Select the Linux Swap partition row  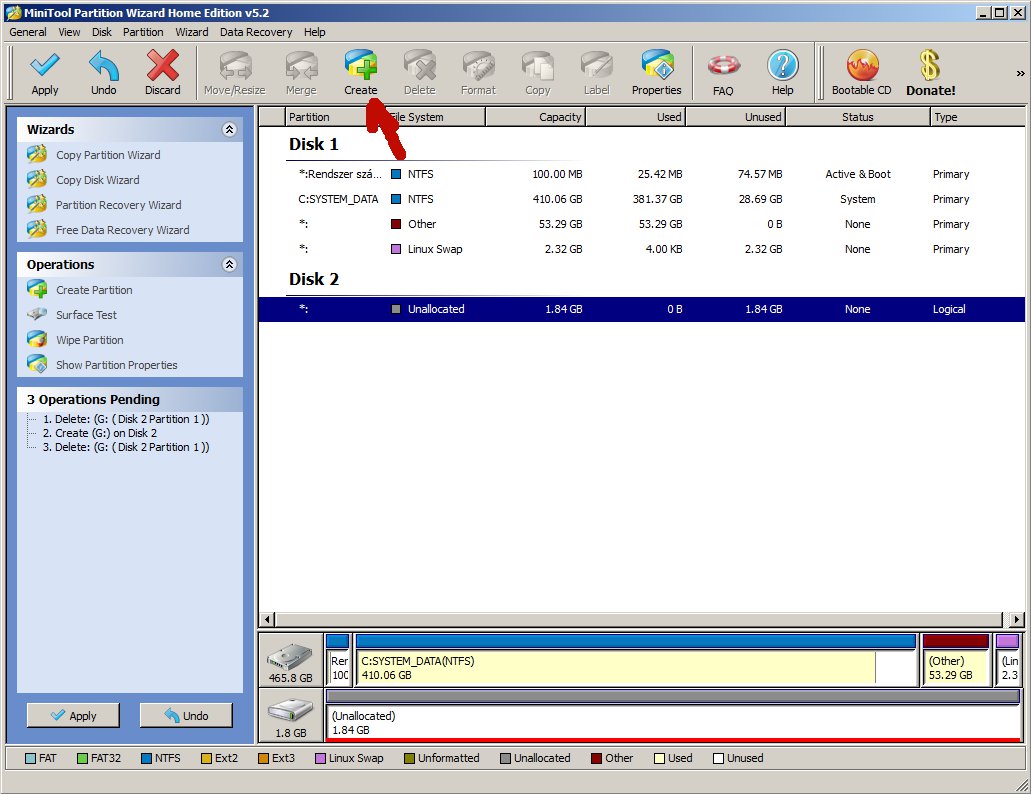click(x=642, y=249)
